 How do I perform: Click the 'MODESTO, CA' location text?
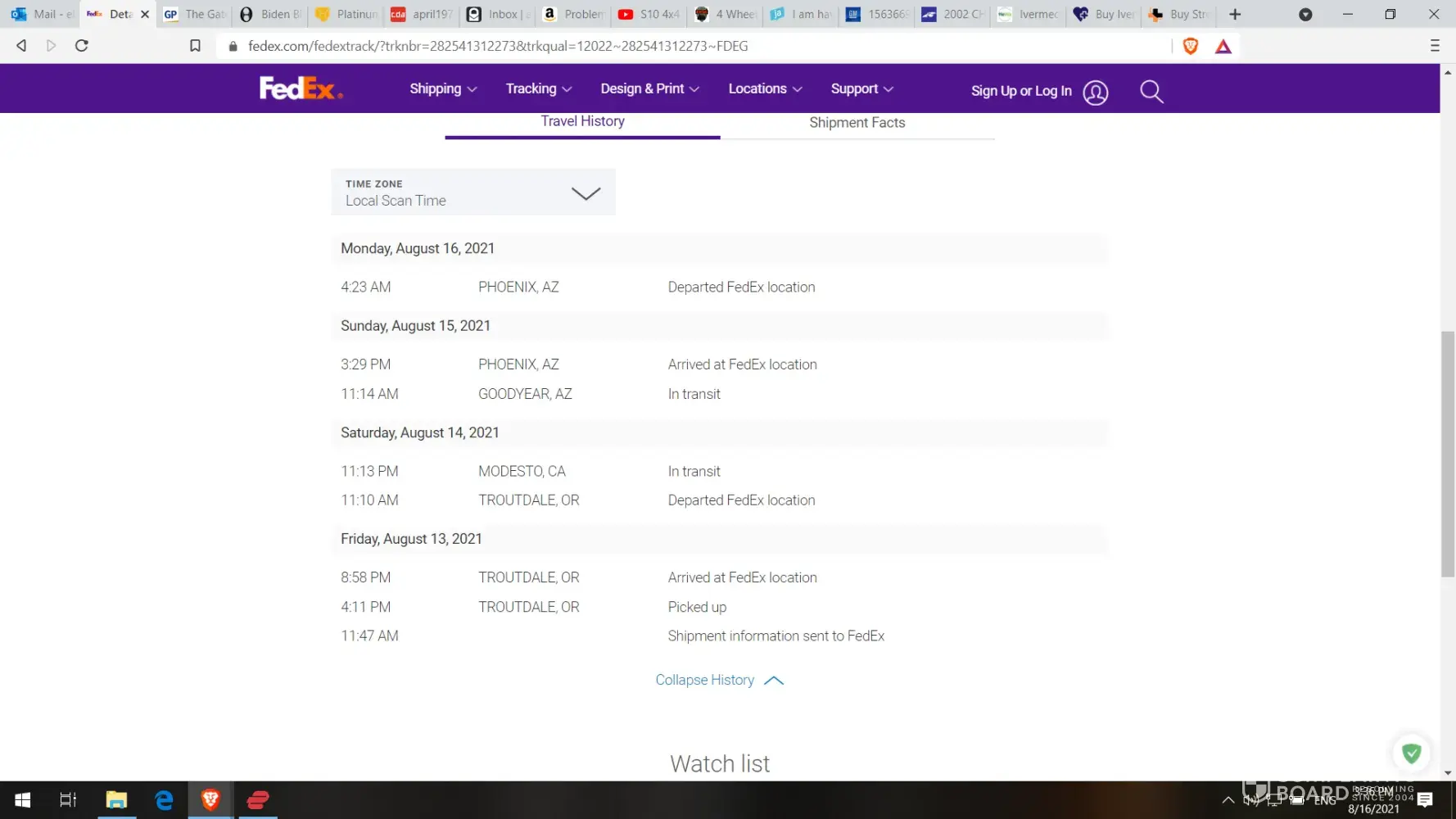[522, 471]
